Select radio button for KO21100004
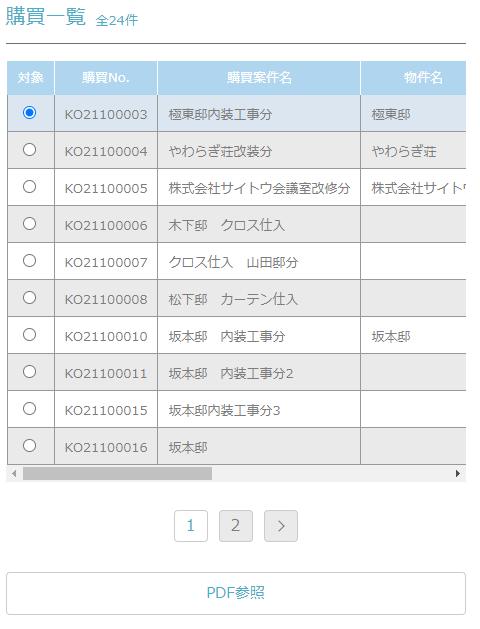The image size is (480, 629). pos(29,150)
